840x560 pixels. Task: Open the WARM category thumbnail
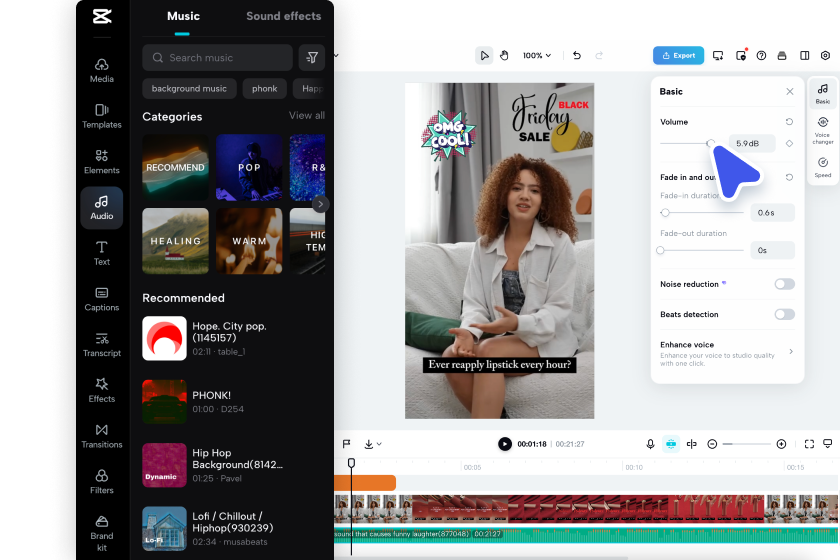point(249,241)
